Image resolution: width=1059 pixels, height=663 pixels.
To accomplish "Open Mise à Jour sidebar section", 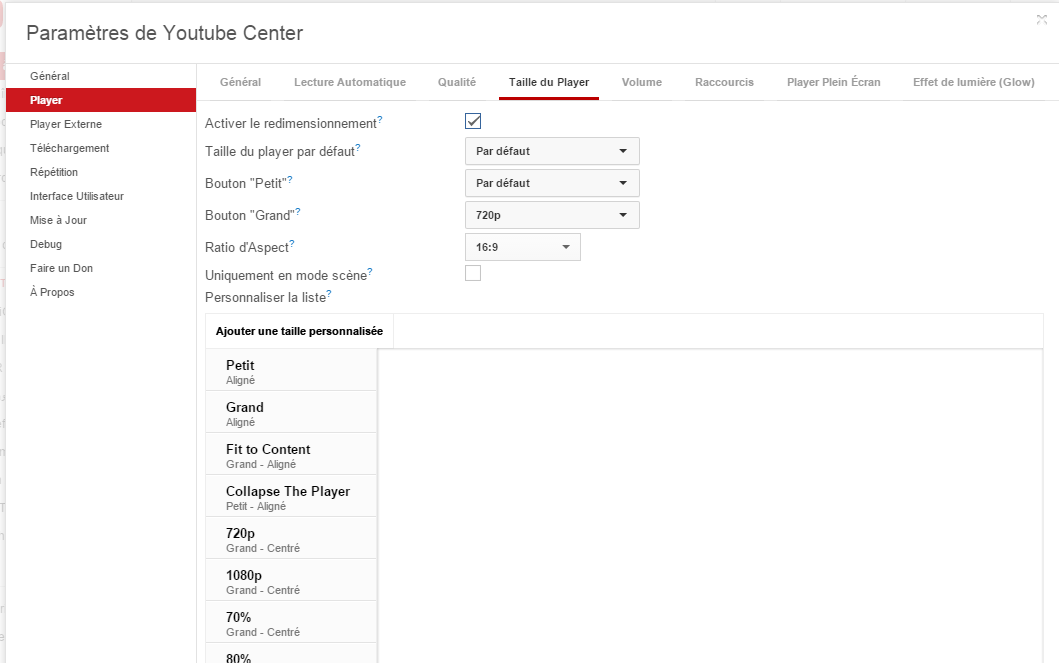I will (101, 220).
